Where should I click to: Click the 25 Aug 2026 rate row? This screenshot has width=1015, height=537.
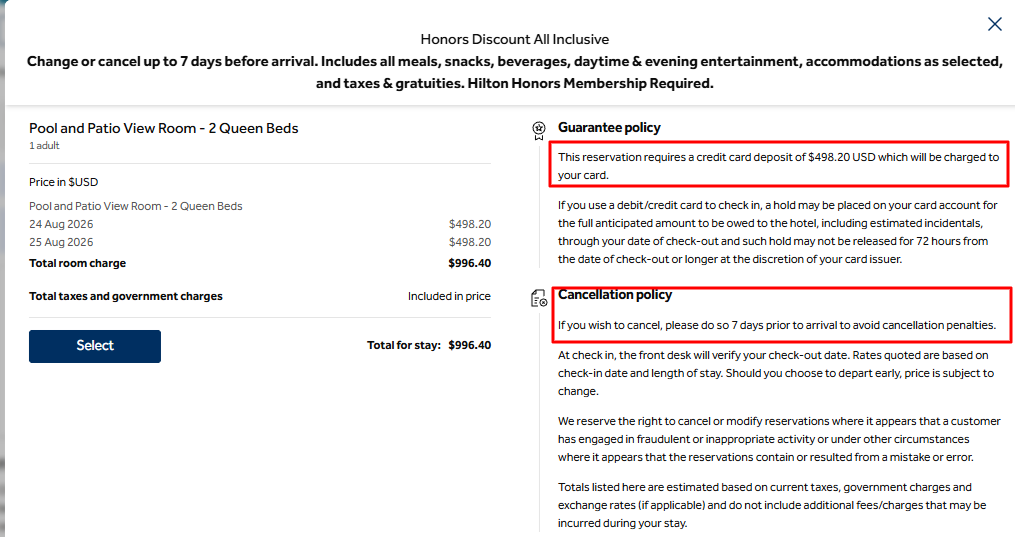click(x=260, y=242)
